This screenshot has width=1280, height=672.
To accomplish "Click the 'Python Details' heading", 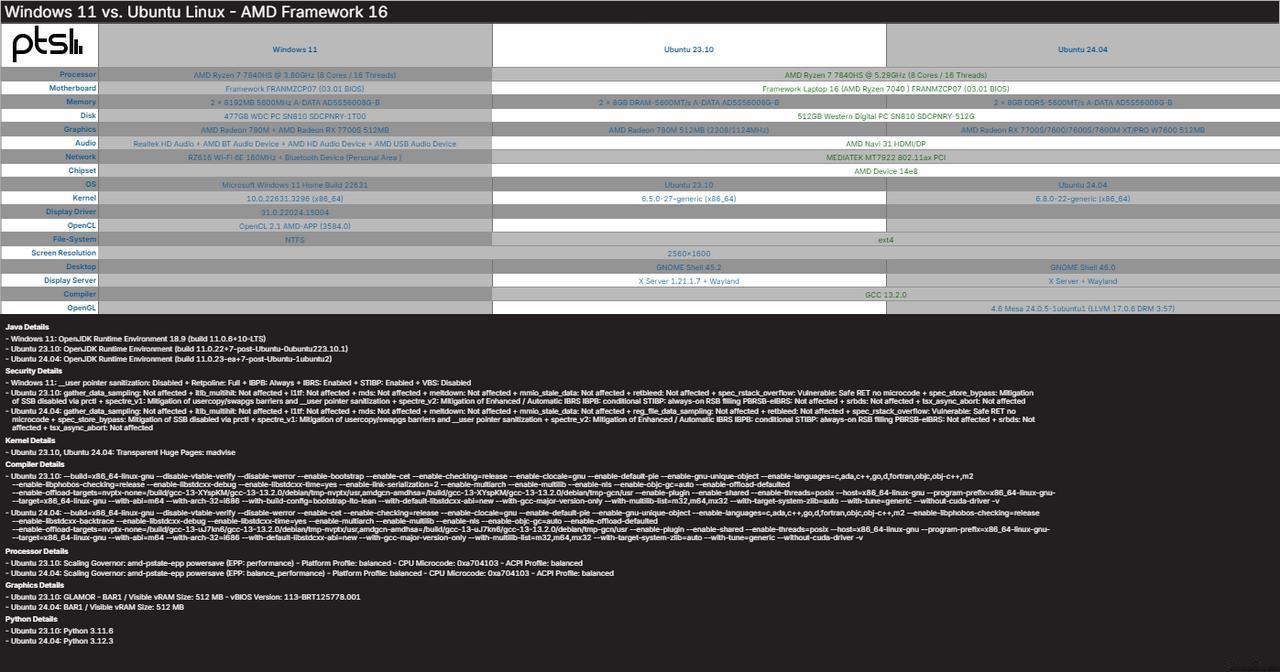I will click(31, 620).
